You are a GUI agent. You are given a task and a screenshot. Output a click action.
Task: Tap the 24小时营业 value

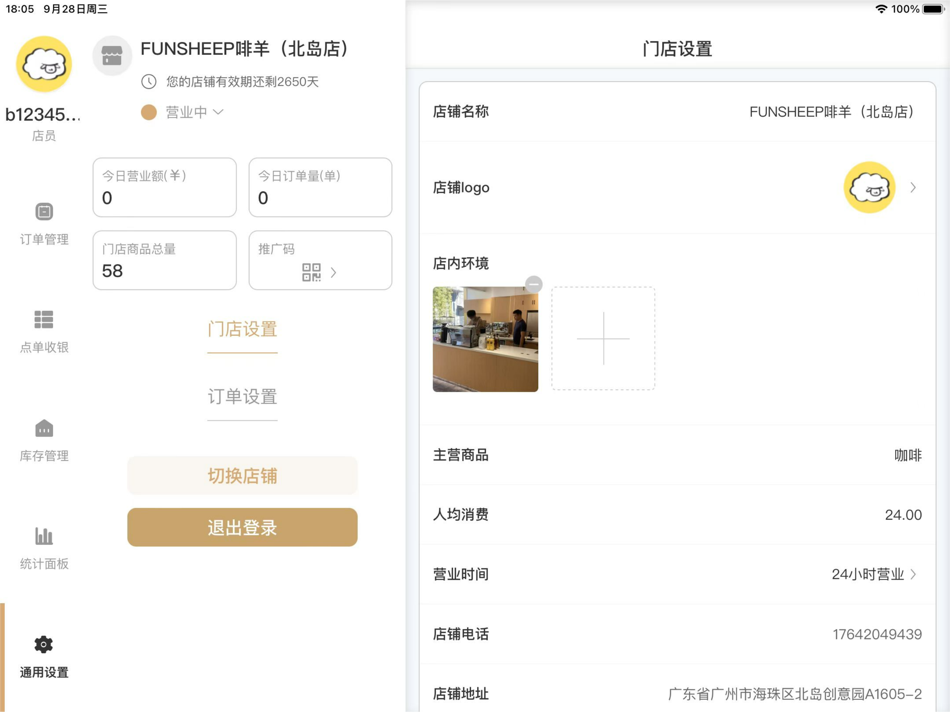(x=868, y=574)
